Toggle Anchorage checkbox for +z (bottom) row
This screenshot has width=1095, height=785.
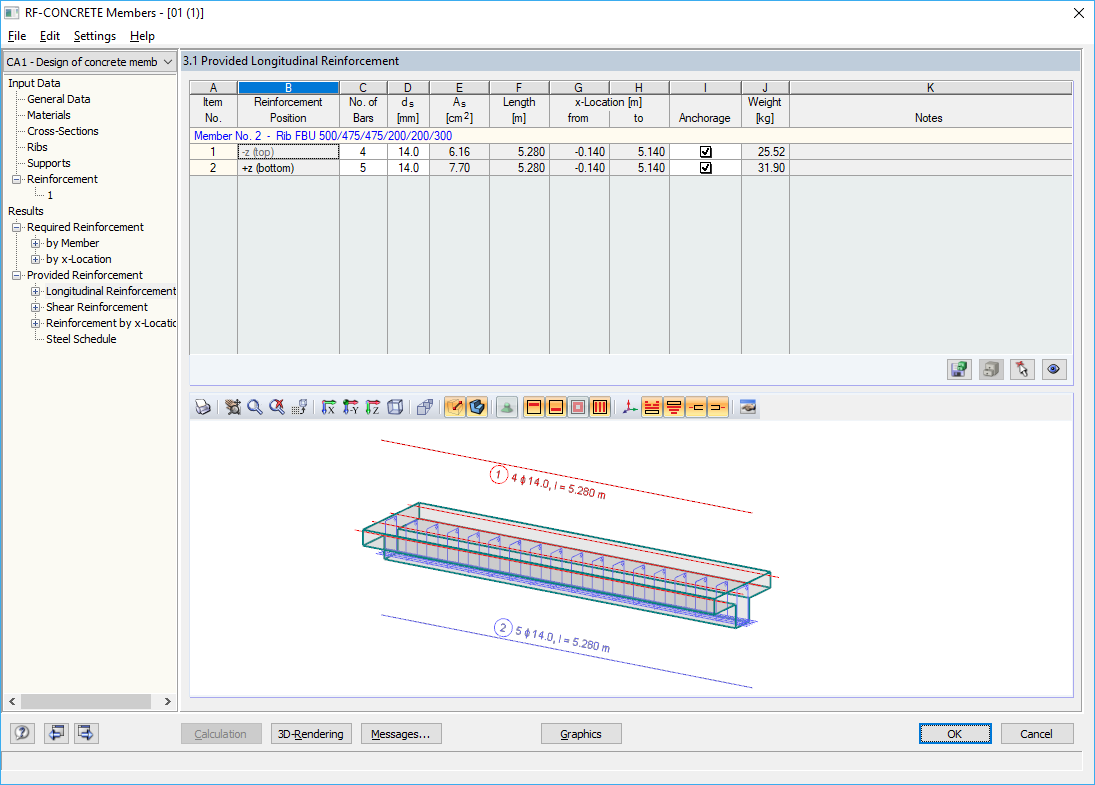705,168
